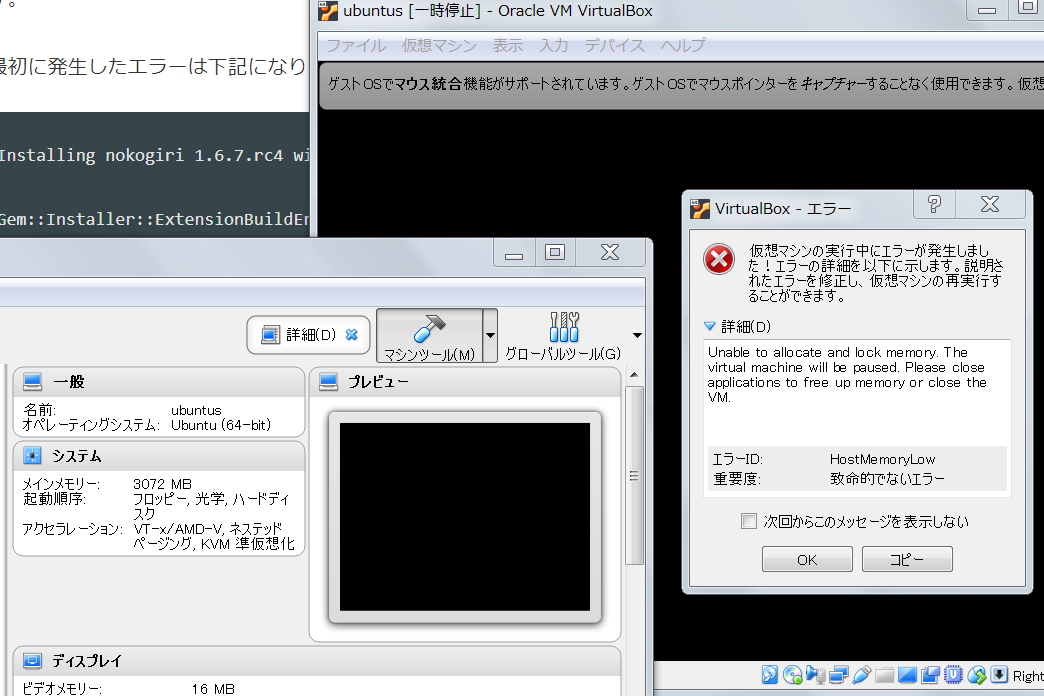Click the optical disc icon in the VM status bar

coord(792,675)
